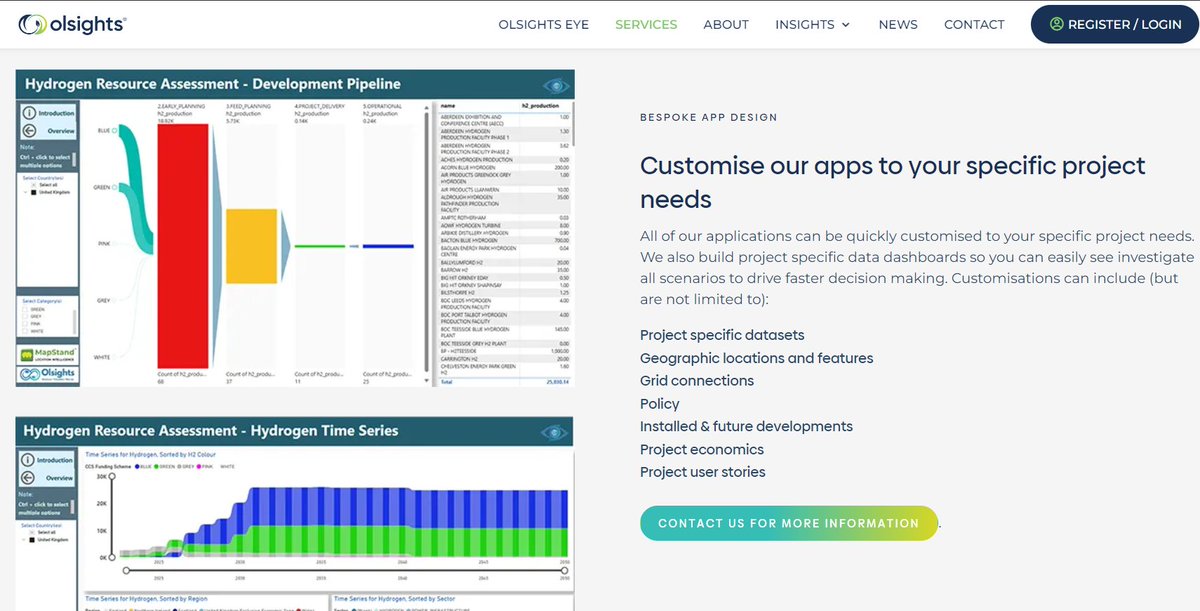The image size is (1200, 611).
Task: Click the Acorn Blue Hydrogen table row
Action: click(x=505, y=167)
